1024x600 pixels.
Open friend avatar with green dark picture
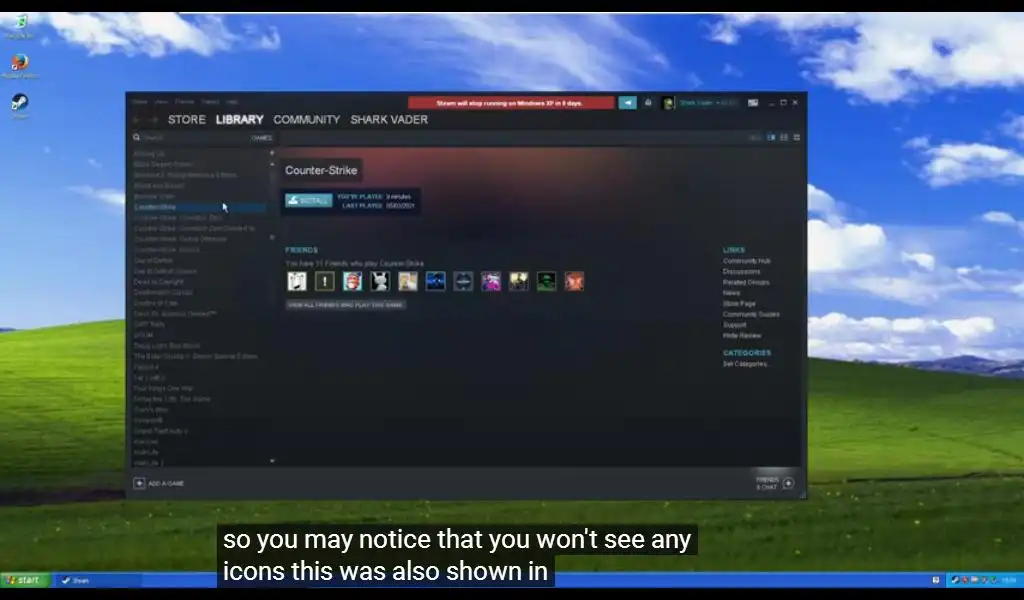[x=546, y=281]
